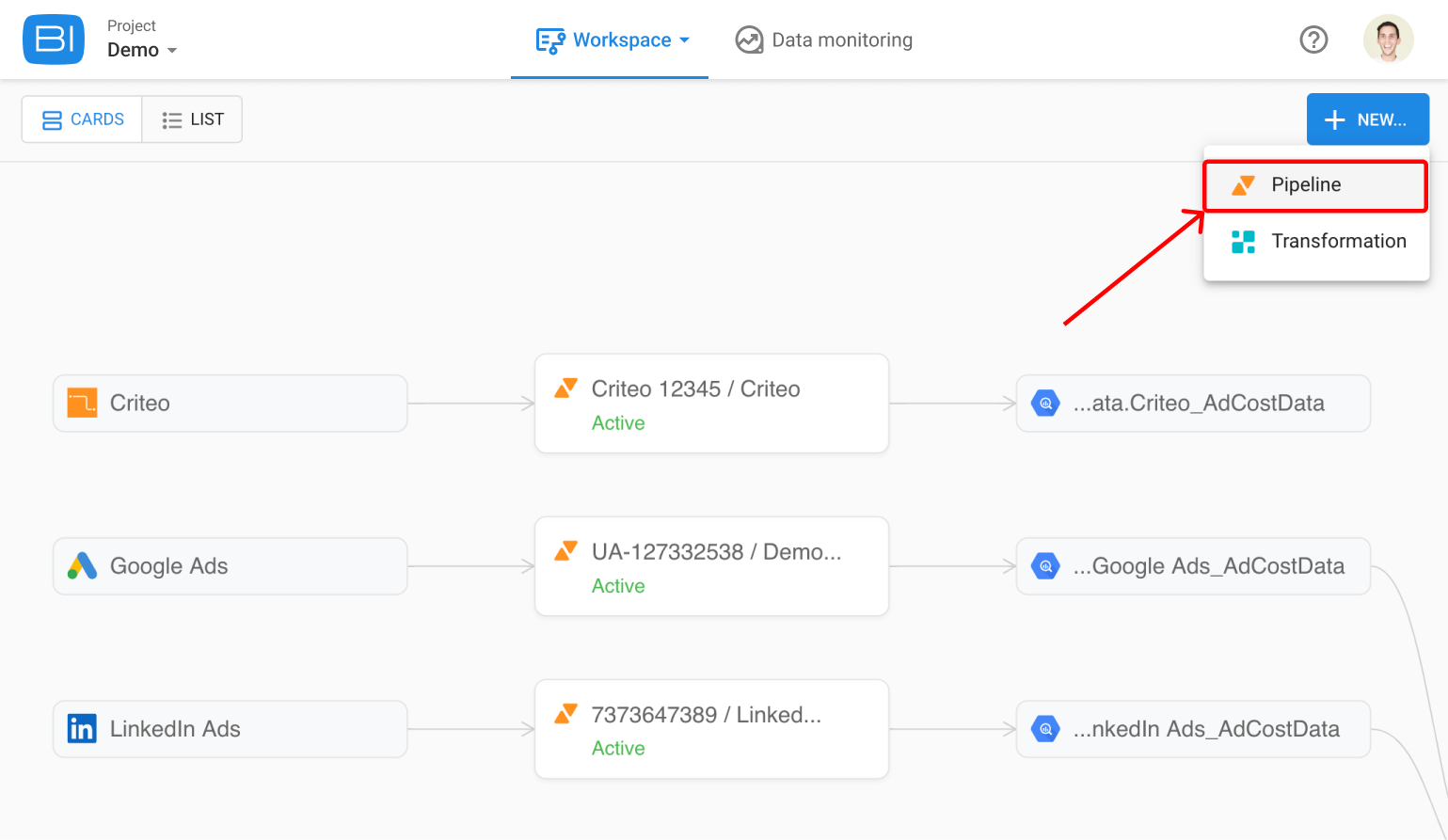
Task: Choose Pipeline from the New menu
Action: 1315,185
